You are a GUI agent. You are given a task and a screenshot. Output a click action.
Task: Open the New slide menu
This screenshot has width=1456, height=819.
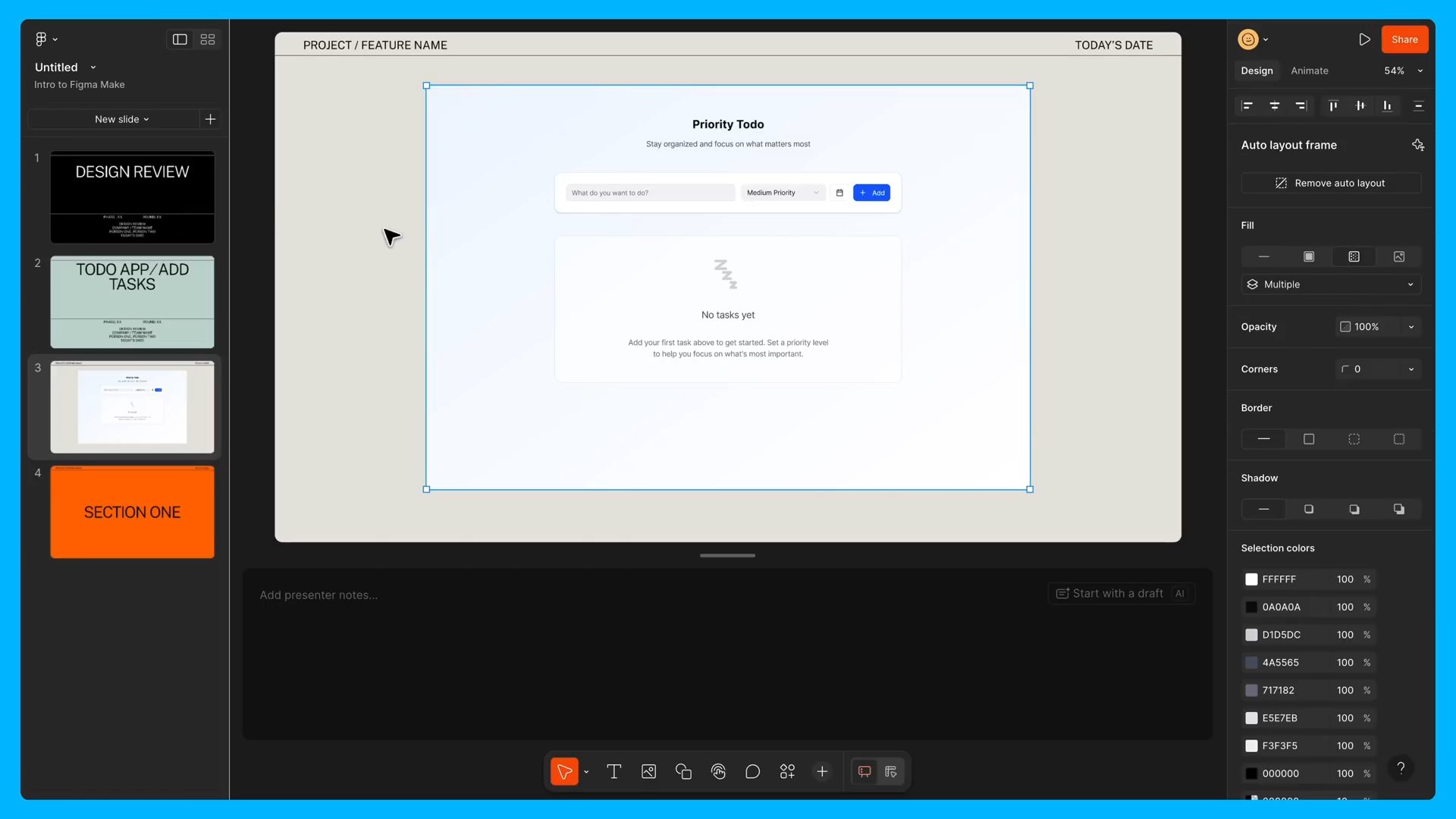coord(121,119)
